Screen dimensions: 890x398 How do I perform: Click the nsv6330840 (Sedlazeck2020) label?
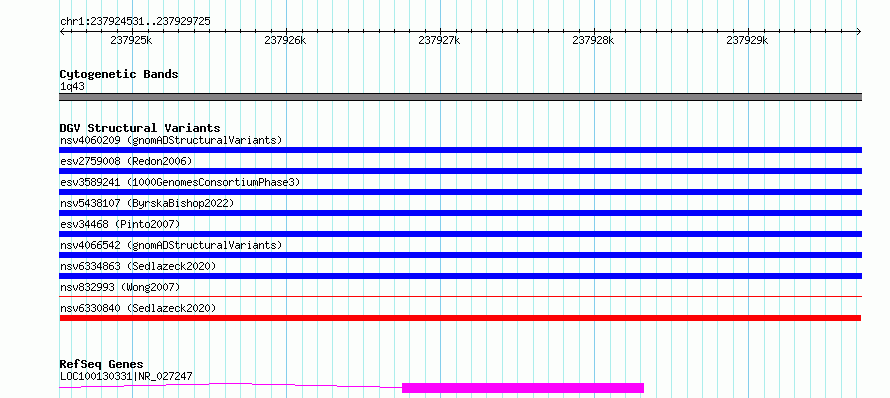pos(138,308)
